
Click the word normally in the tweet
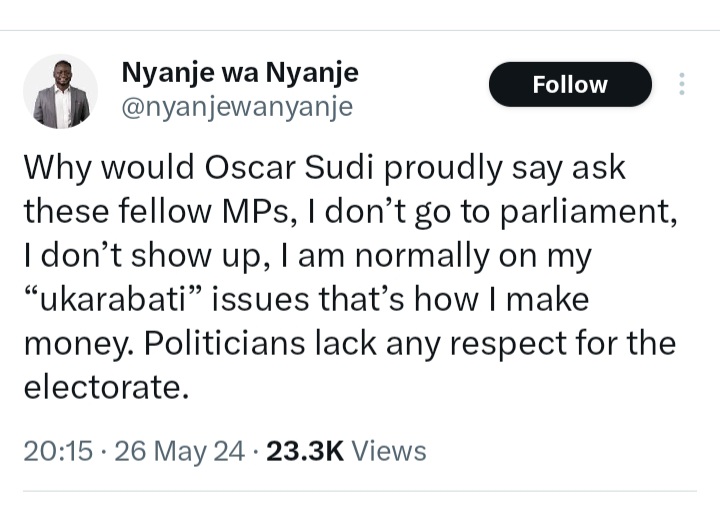(x=422, y=256)
